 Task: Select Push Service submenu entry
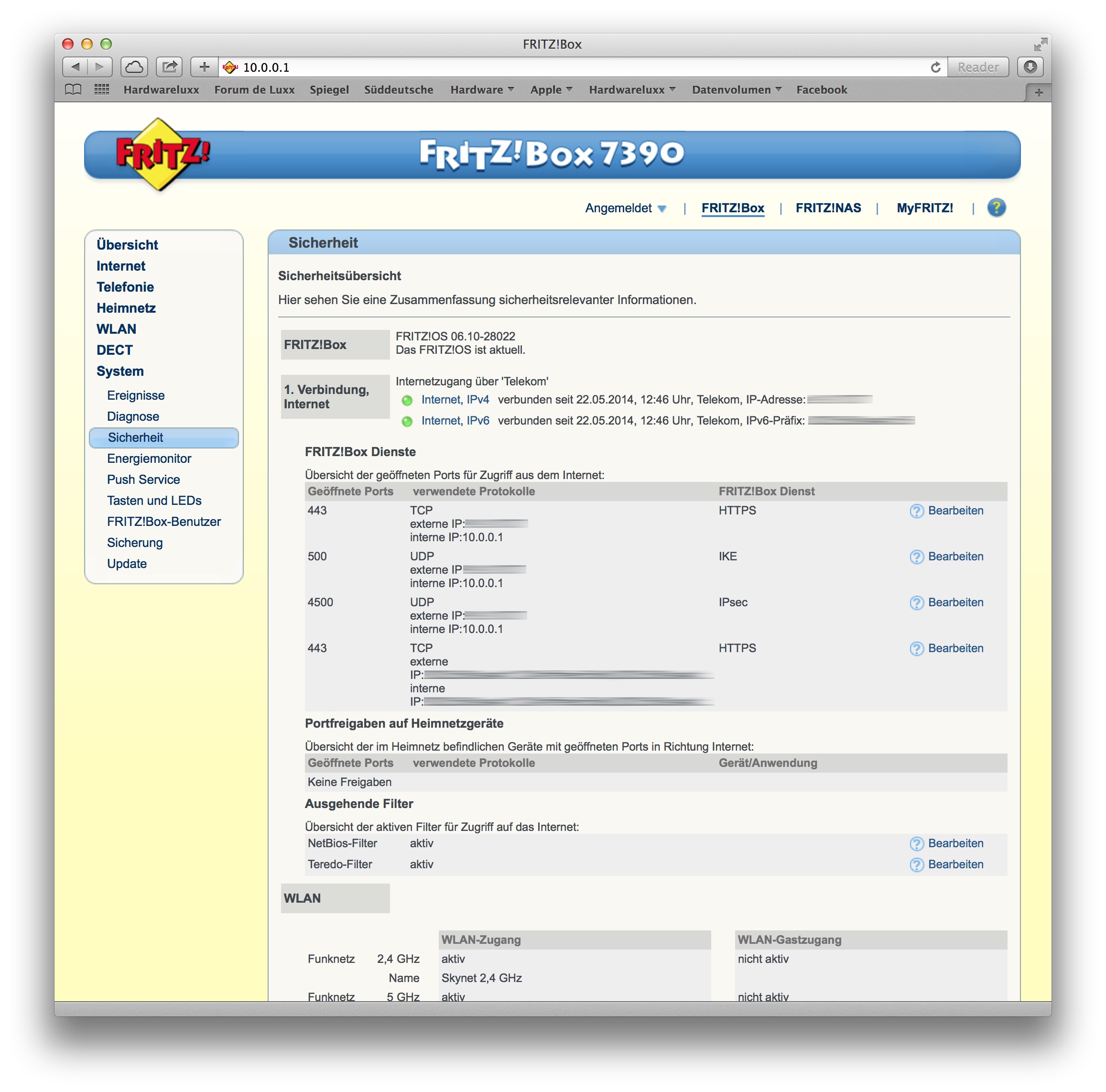click(x=143, y=480)
